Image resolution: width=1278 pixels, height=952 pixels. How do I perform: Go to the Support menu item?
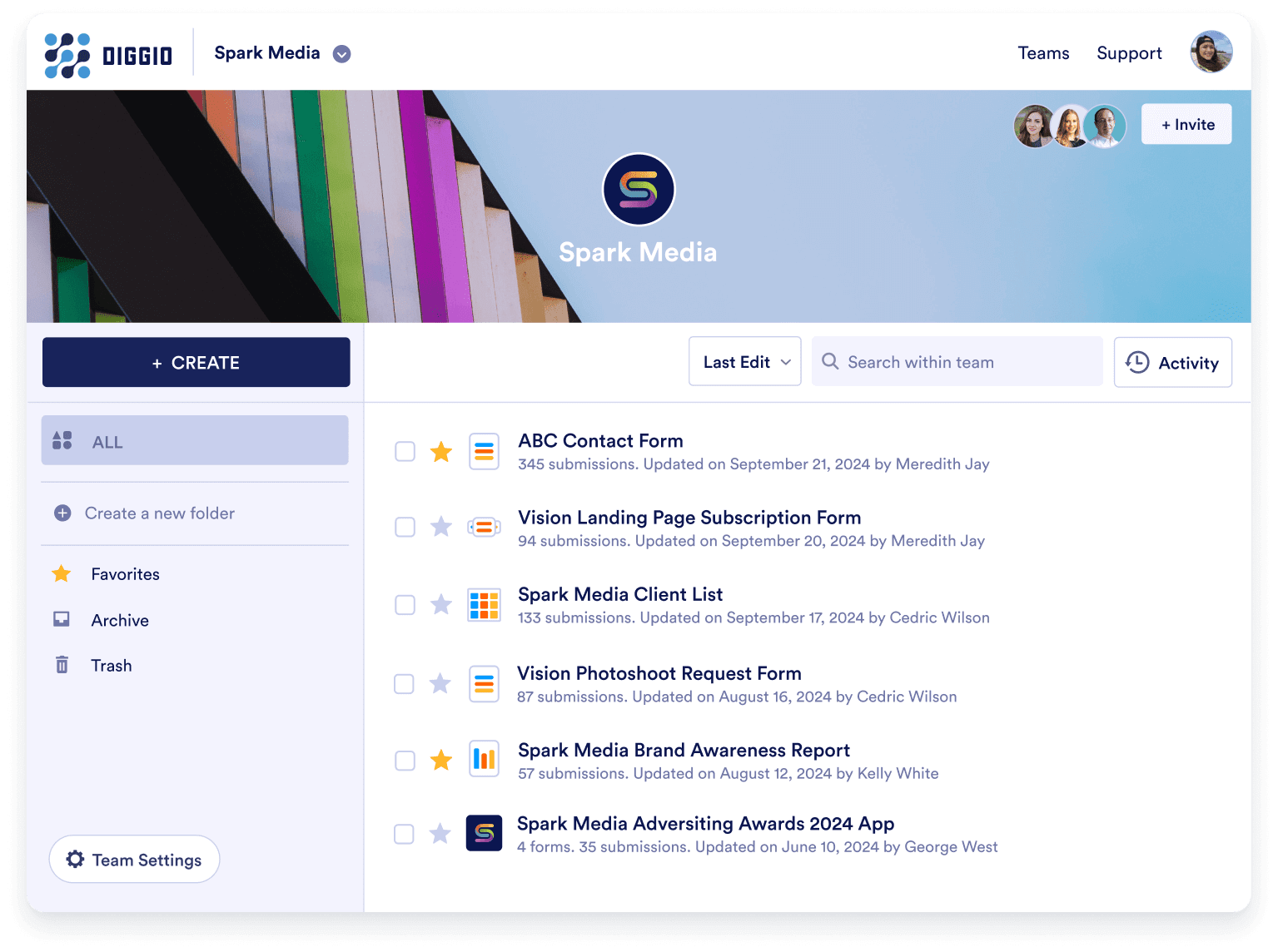tap(1128, 53)
